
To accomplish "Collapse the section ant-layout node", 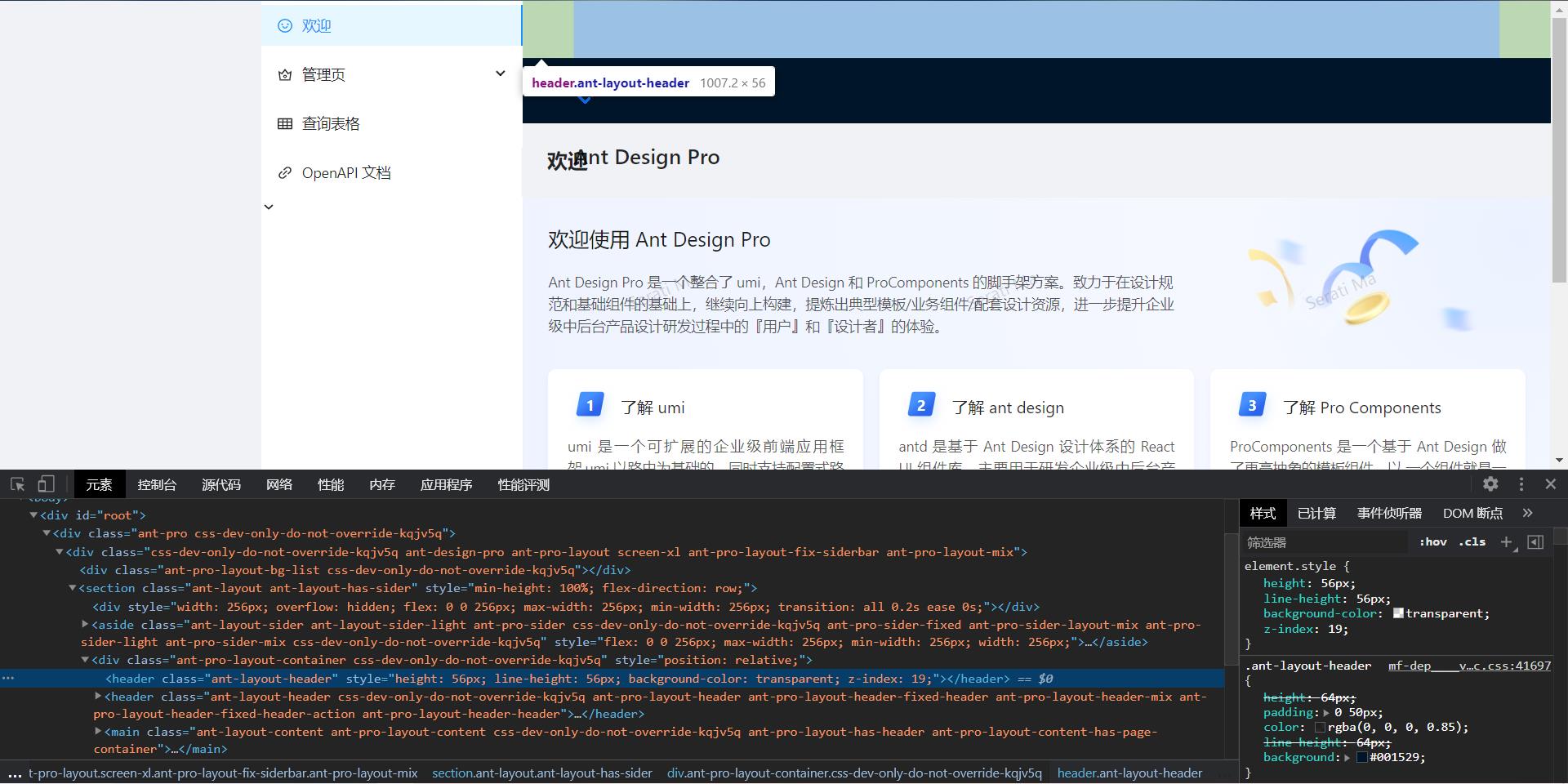I will pyautogui.click(x=73, y=587).
